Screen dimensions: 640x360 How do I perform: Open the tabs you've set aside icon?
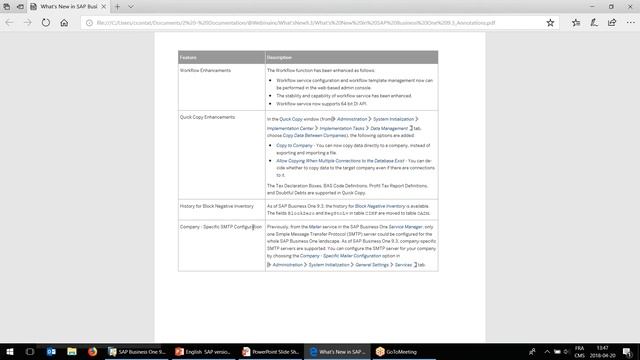click(7, 7)
